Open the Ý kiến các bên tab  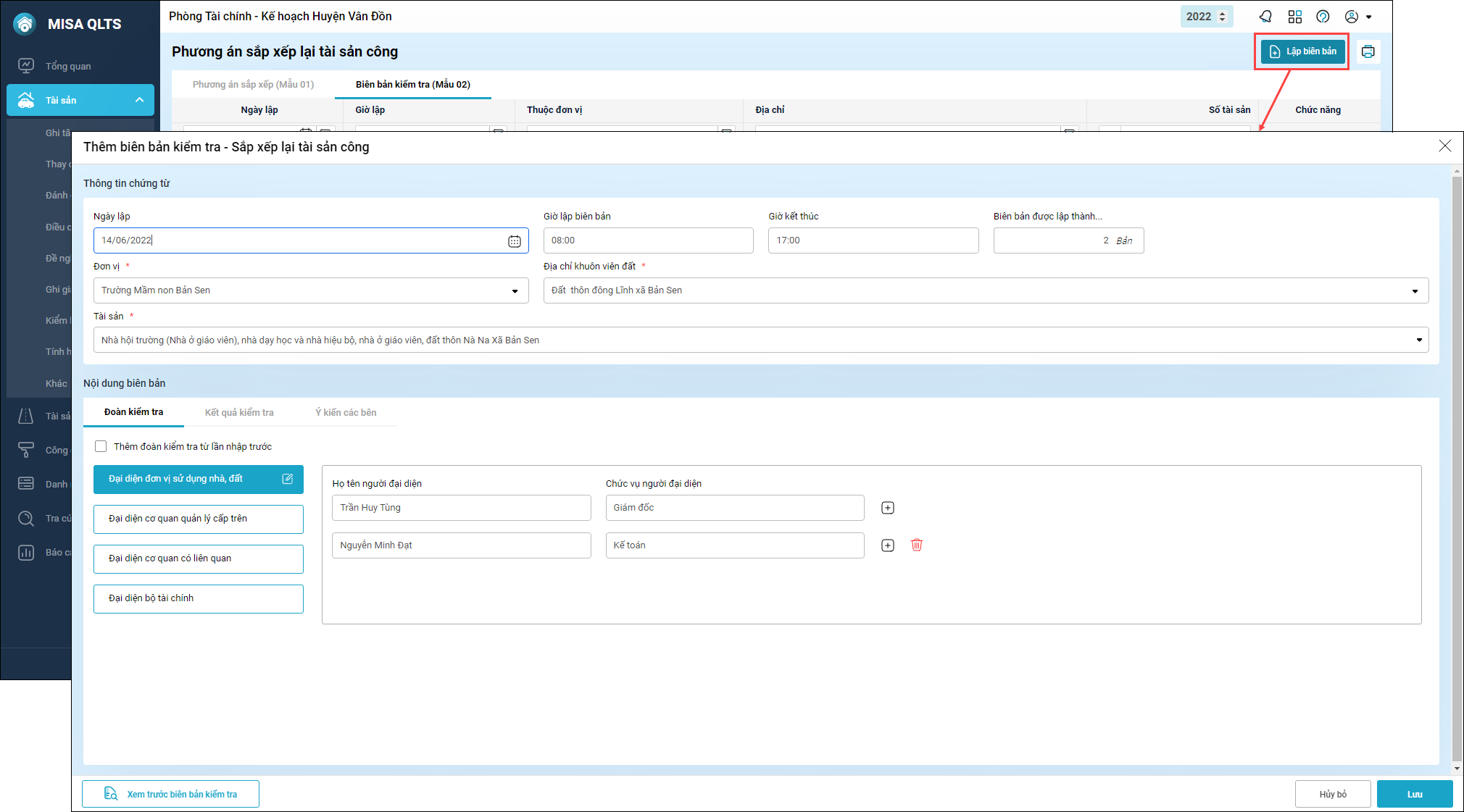pos(346,413)
